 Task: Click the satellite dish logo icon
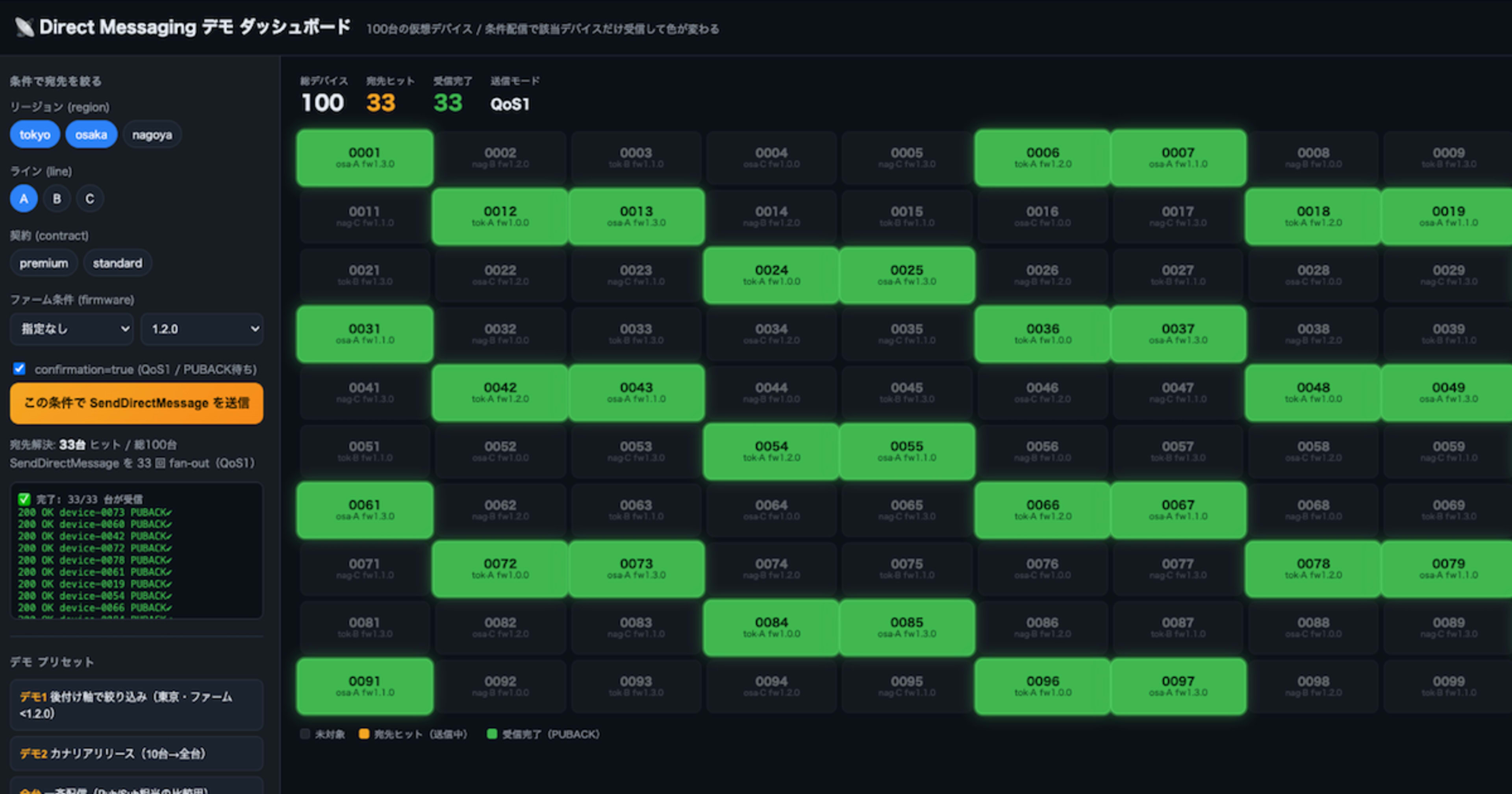point(25,27)
